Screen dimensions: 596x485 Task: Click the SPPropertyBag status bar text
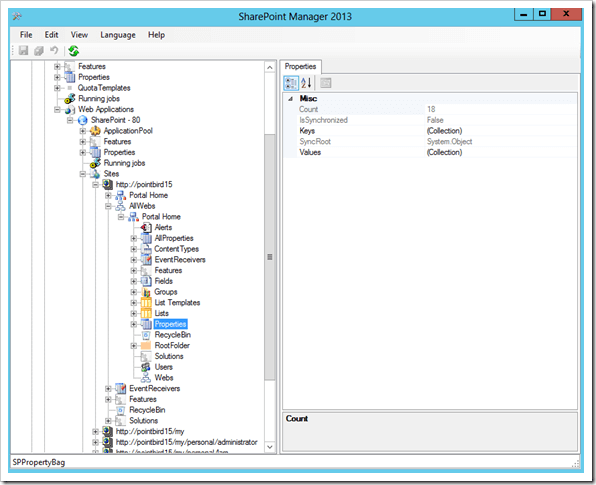point(39,463)
